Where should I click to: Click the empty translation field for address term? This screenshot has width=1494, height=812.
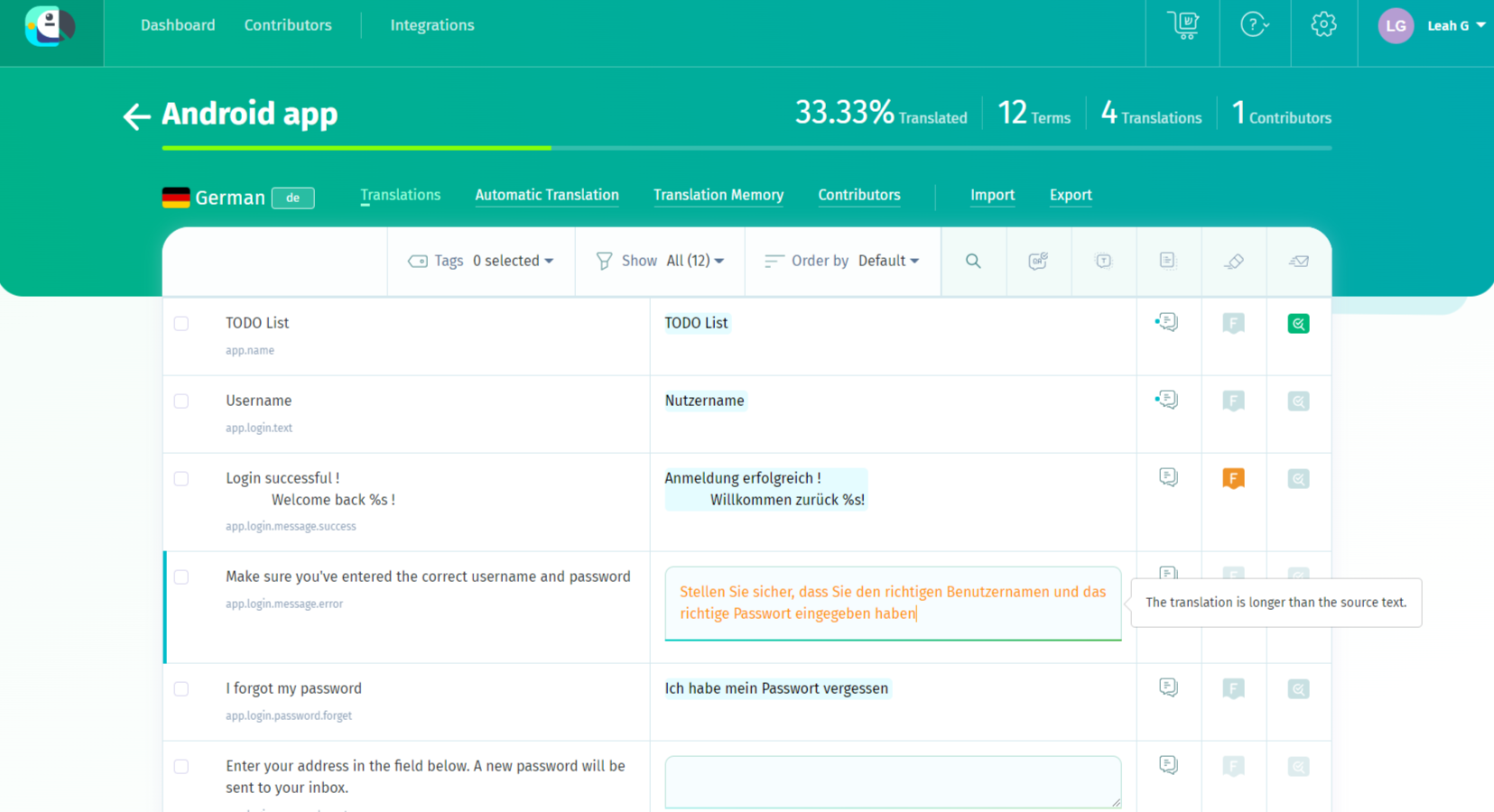[892, 780]
